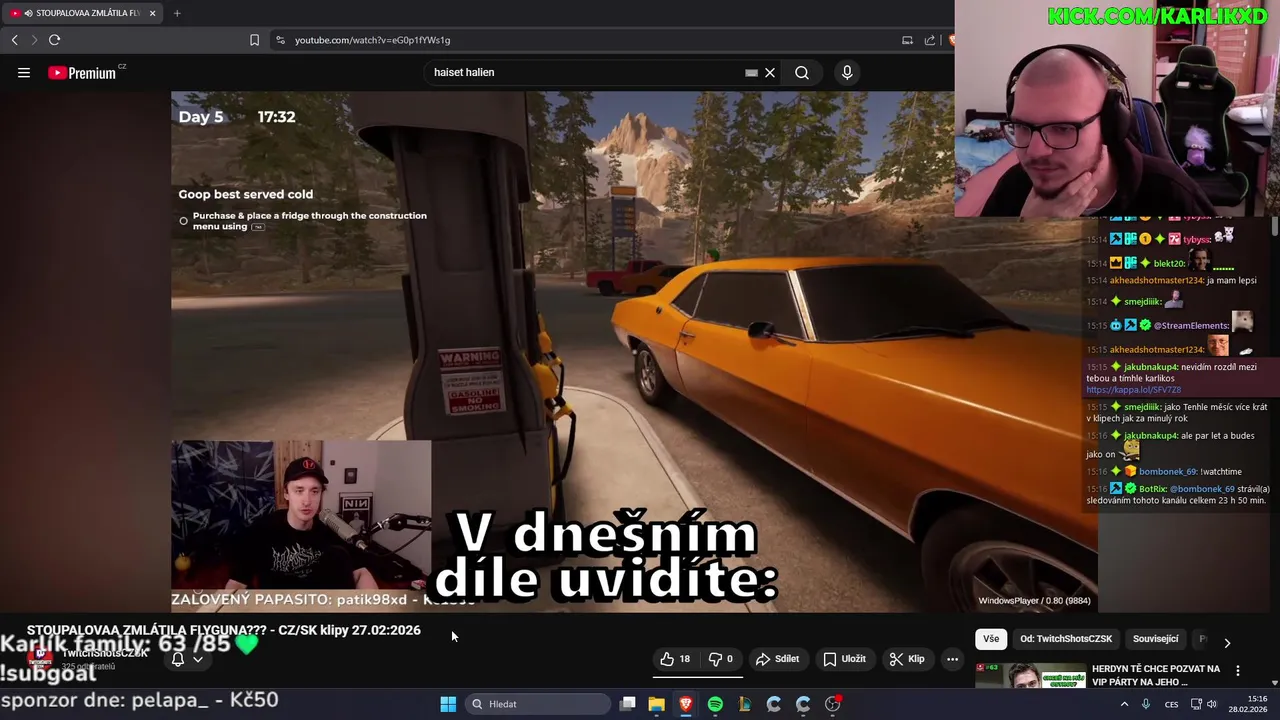Click username bombonek_69 in chat
Screen dimensions: 1280x720
coord(1173,471)
